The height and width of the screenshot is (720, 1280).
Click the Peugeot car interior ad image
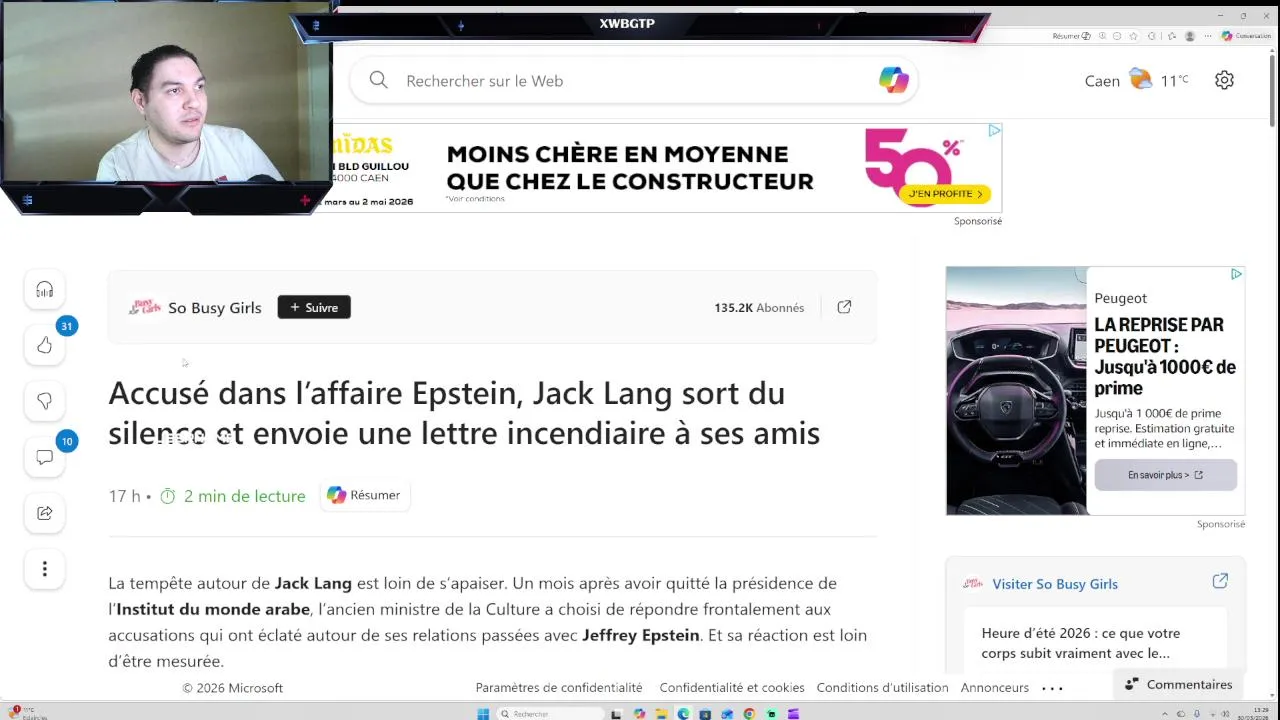click(1016, 390)
